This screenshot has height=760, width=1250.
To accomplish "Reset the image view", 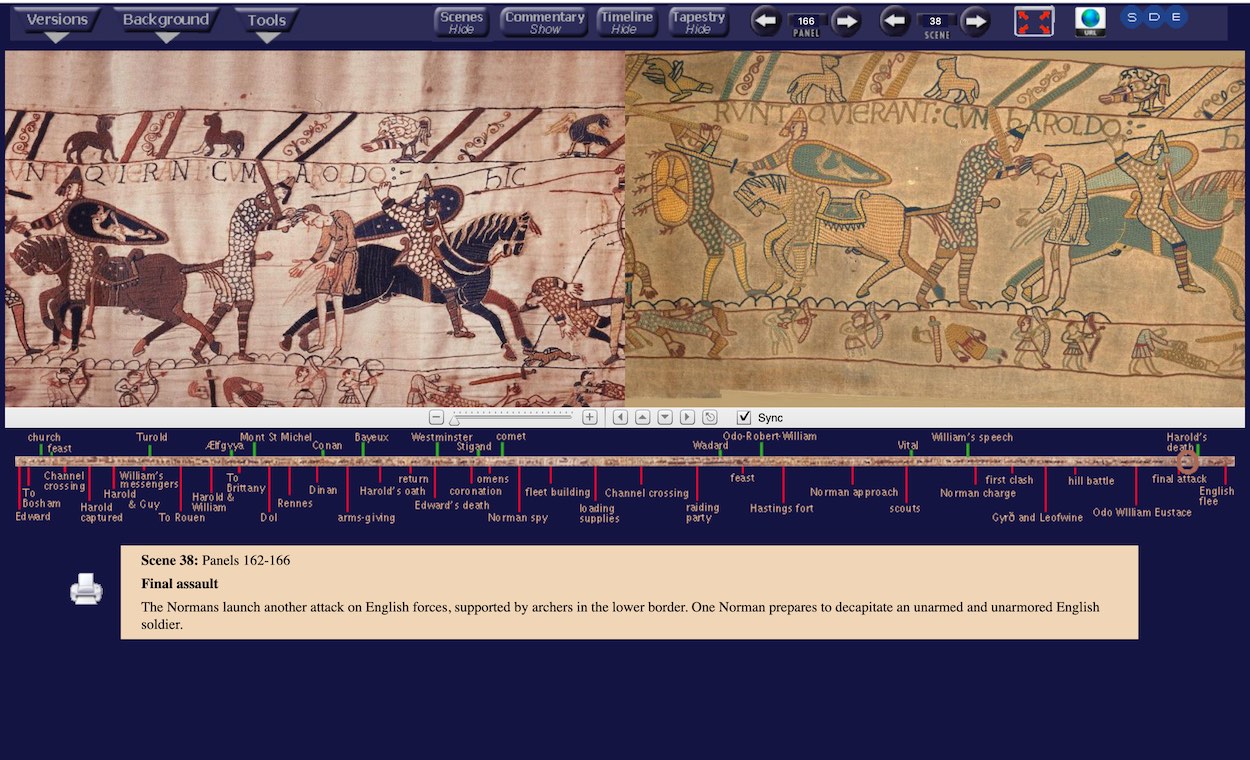I will click(710, 417).
